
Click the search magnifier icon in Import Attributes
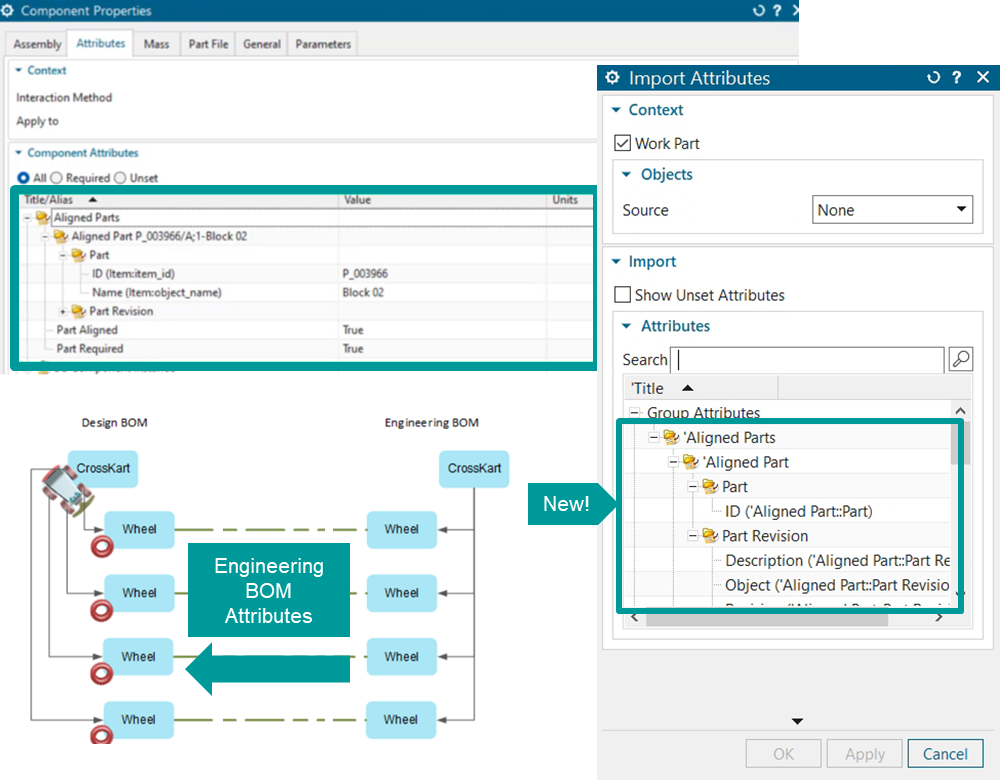(x=960, y=360)
